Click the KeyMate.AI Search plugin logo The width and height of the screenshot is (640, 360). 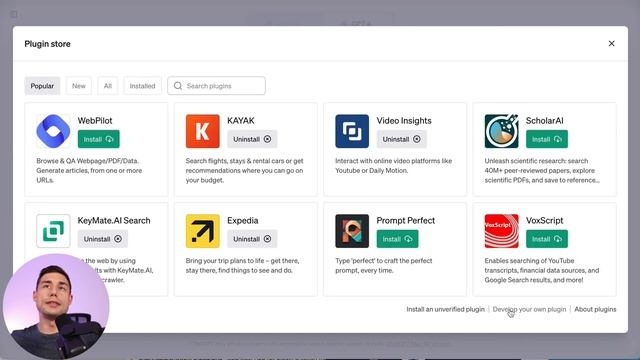coord(53,231)
